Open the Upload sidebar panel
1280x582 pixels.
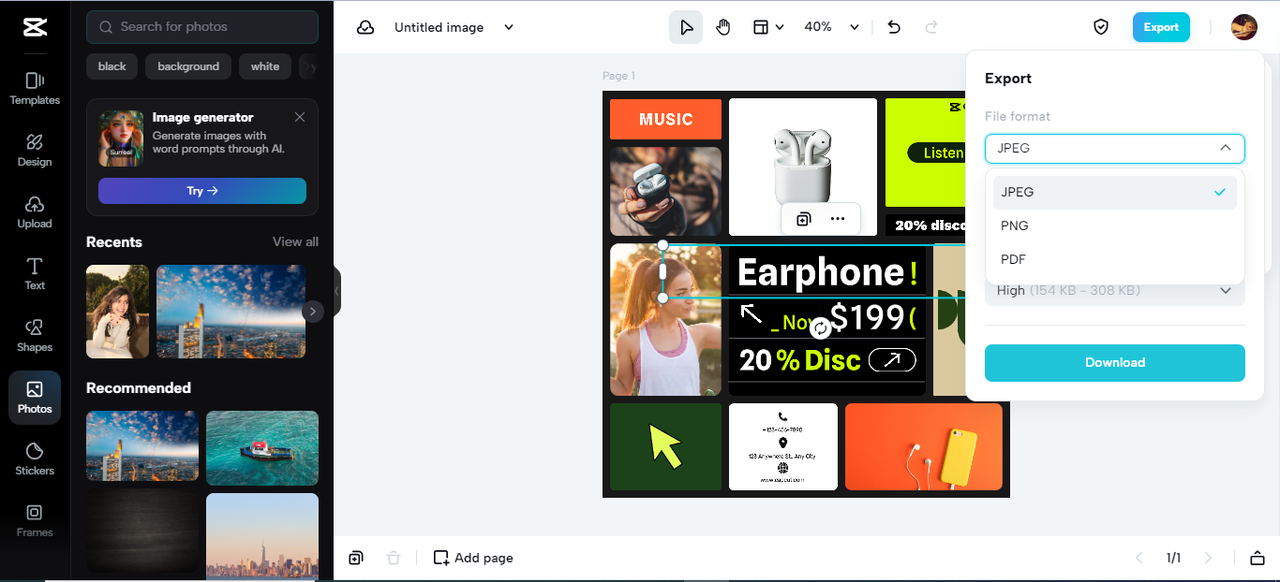click(35, 212)
